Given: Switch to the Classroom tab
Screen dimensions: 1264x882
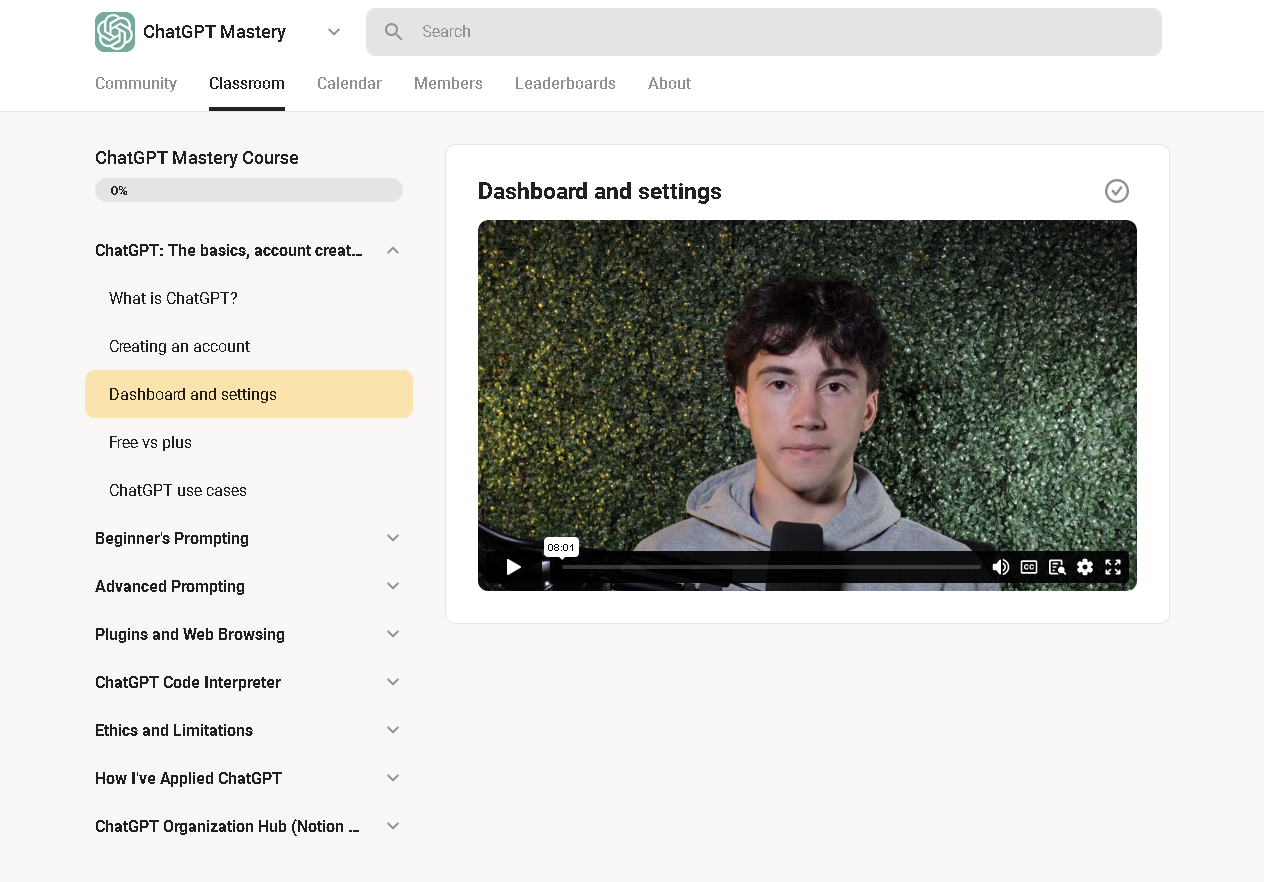Looking at the screenshot, I should tap(247, 84).
